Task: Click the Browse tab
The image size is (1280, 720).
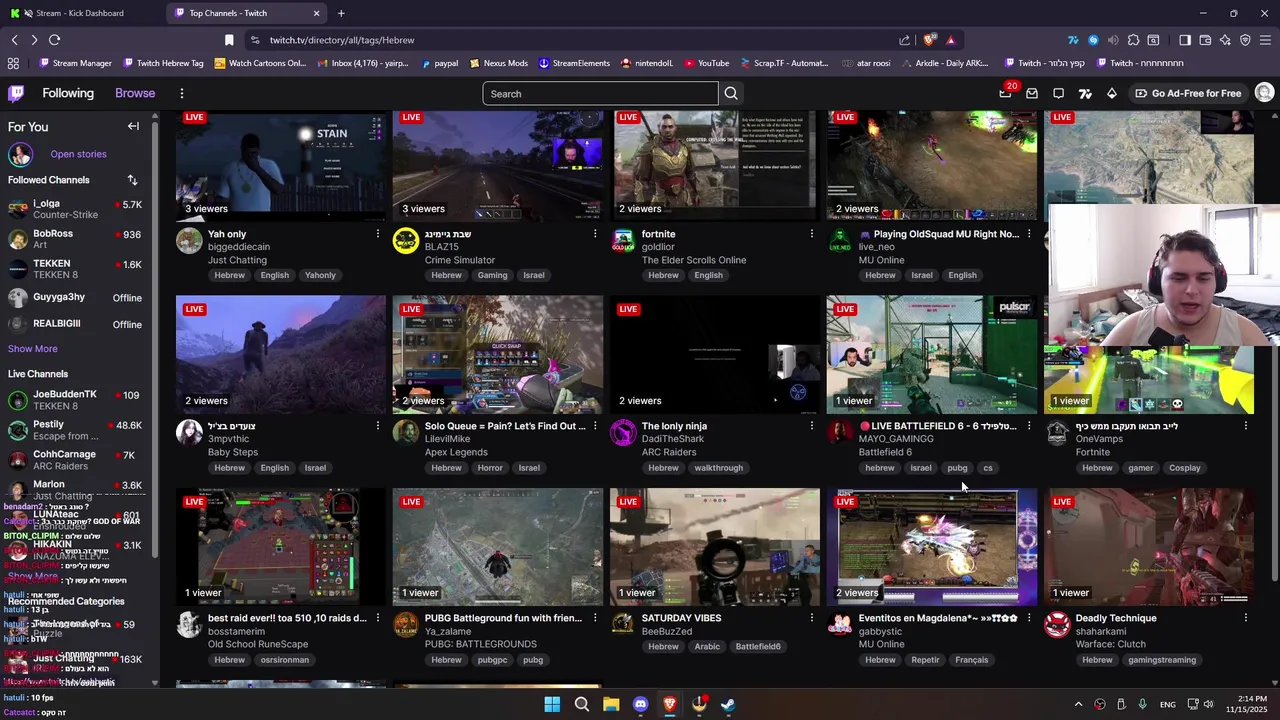Action: coord(135,93)
